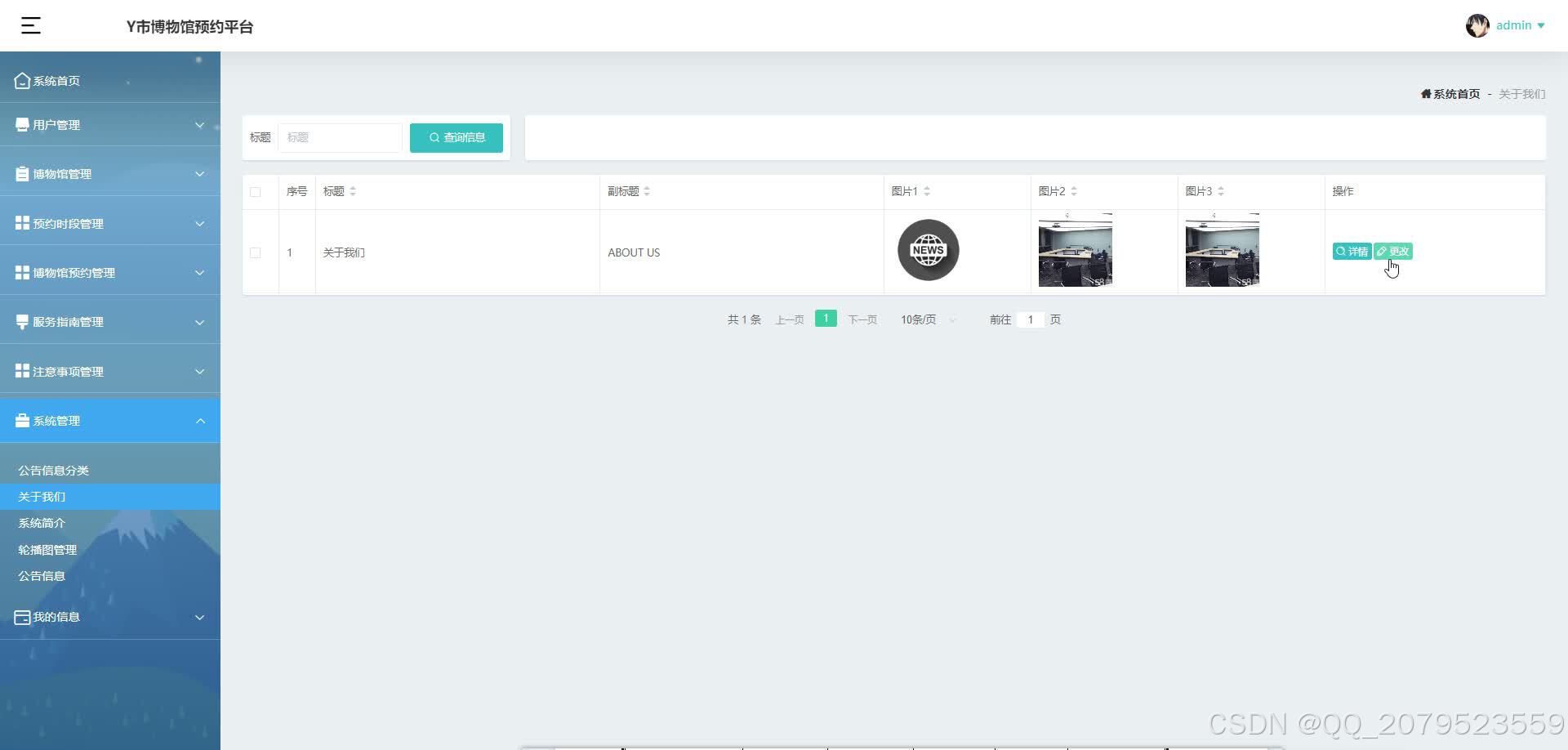Click the 我的信息 card icon
This screenshot has height=750, width=1568.
[22, 617]
